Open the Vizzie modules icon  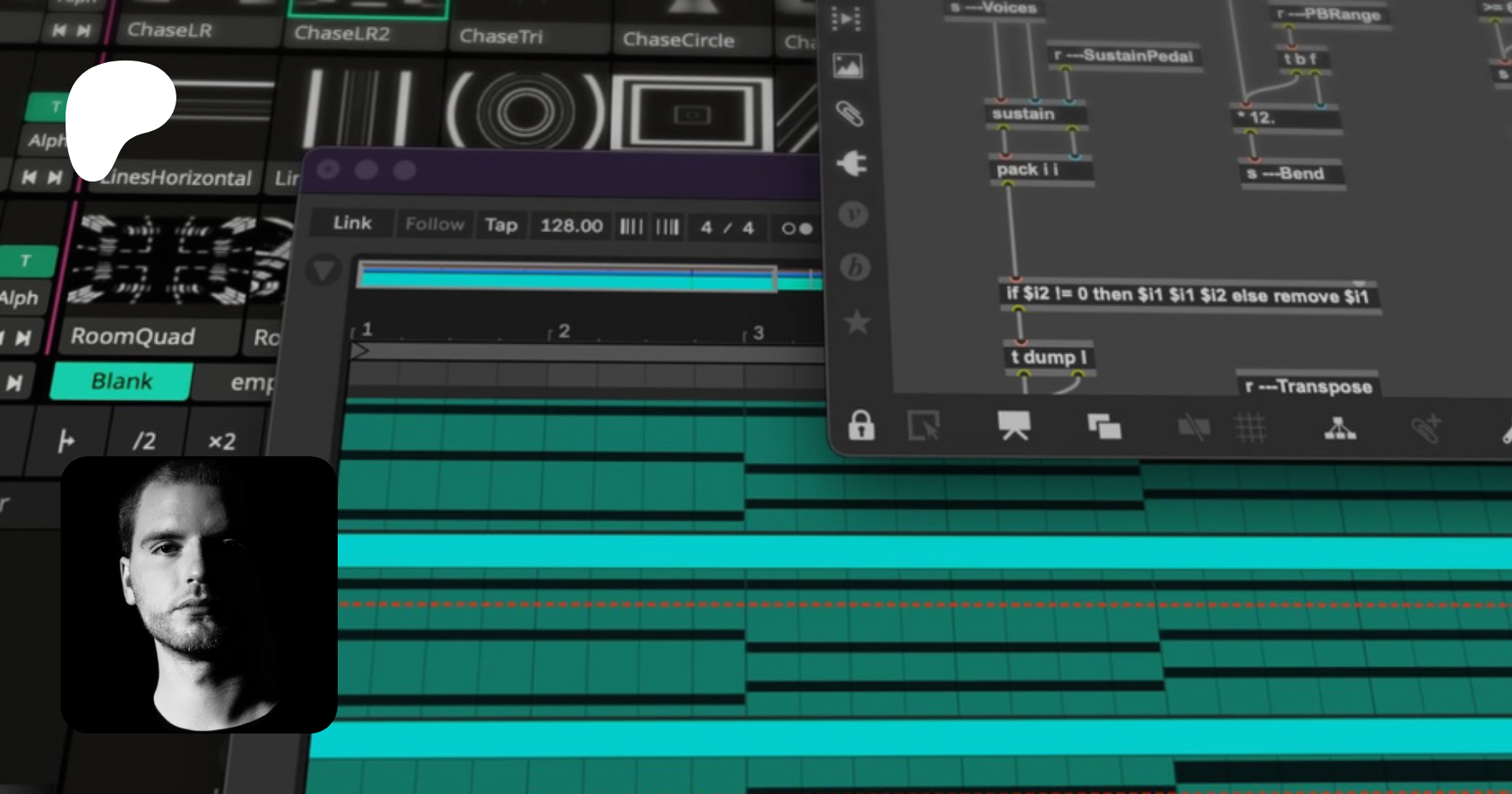[x=853, y=215]
